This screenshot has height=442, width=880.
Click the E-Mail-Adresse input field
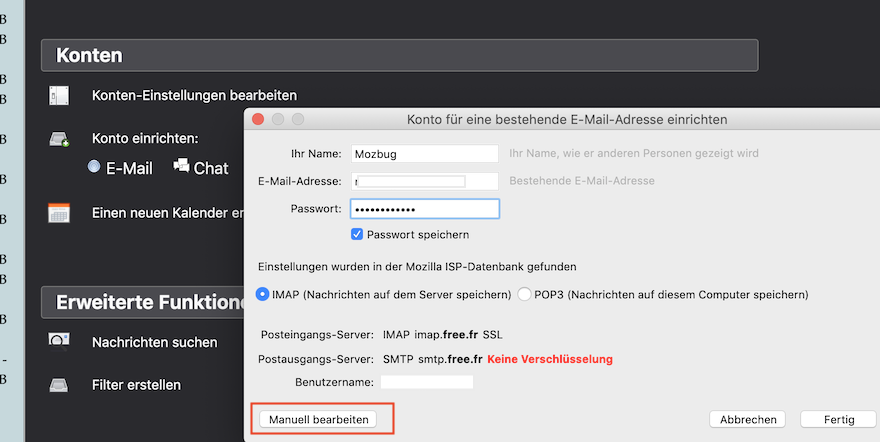click(423, 181)
